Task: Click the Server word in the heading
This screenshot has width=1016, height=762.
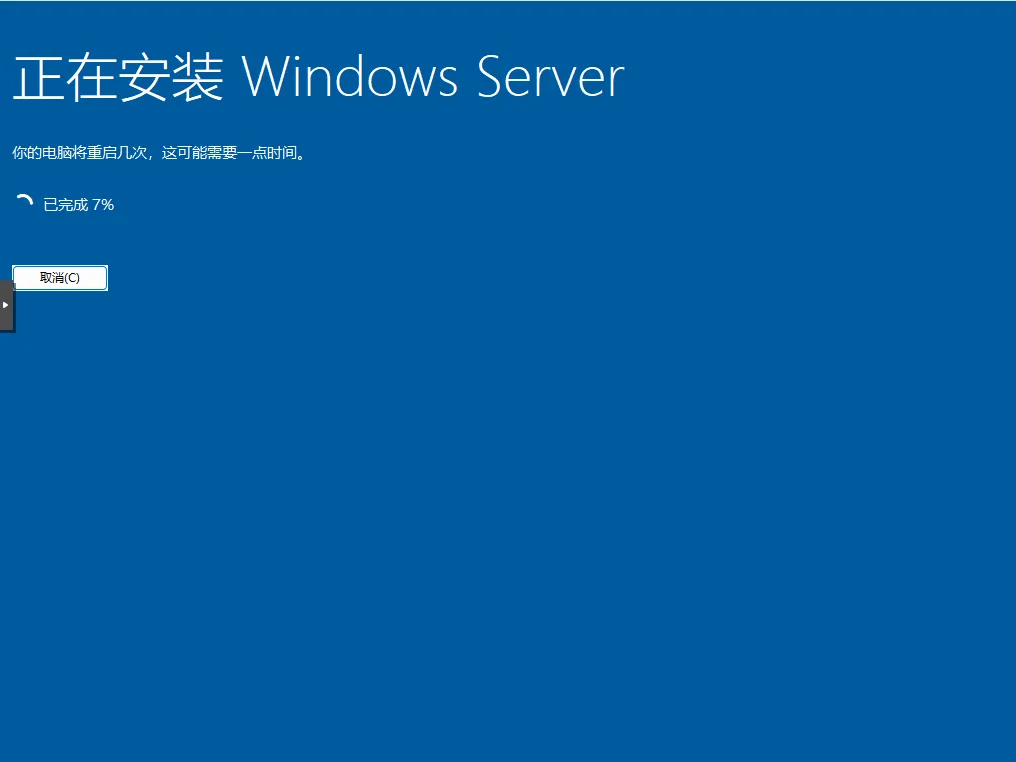Action: tap(550, 77)
